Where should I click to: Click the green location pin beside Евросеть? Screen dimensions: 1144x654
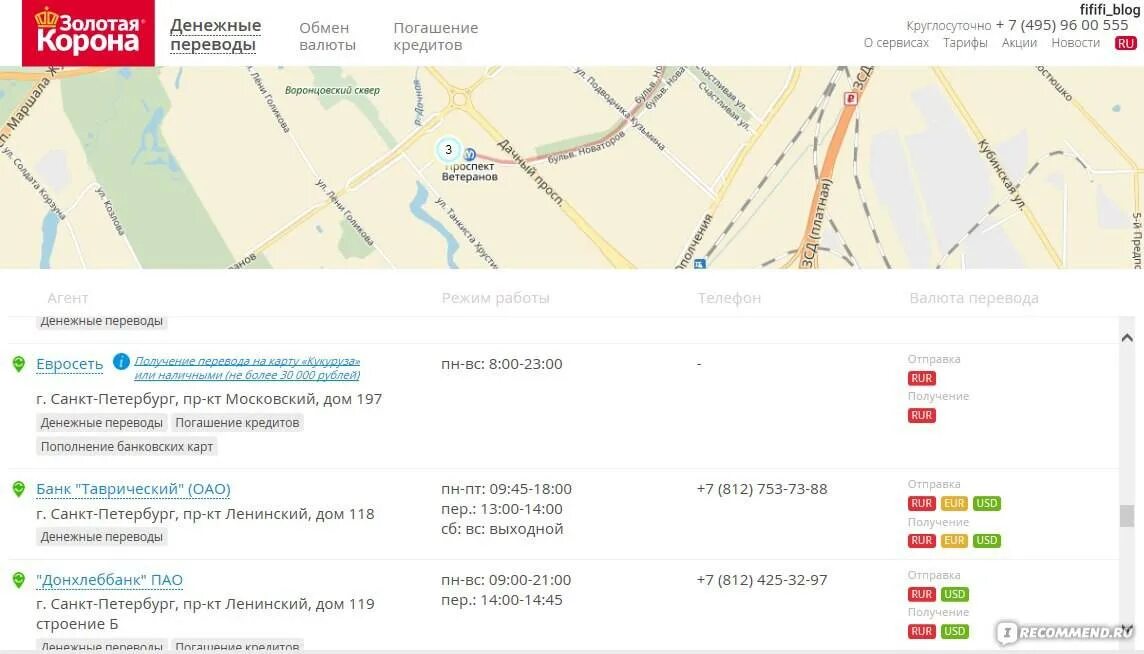point(19,363)
